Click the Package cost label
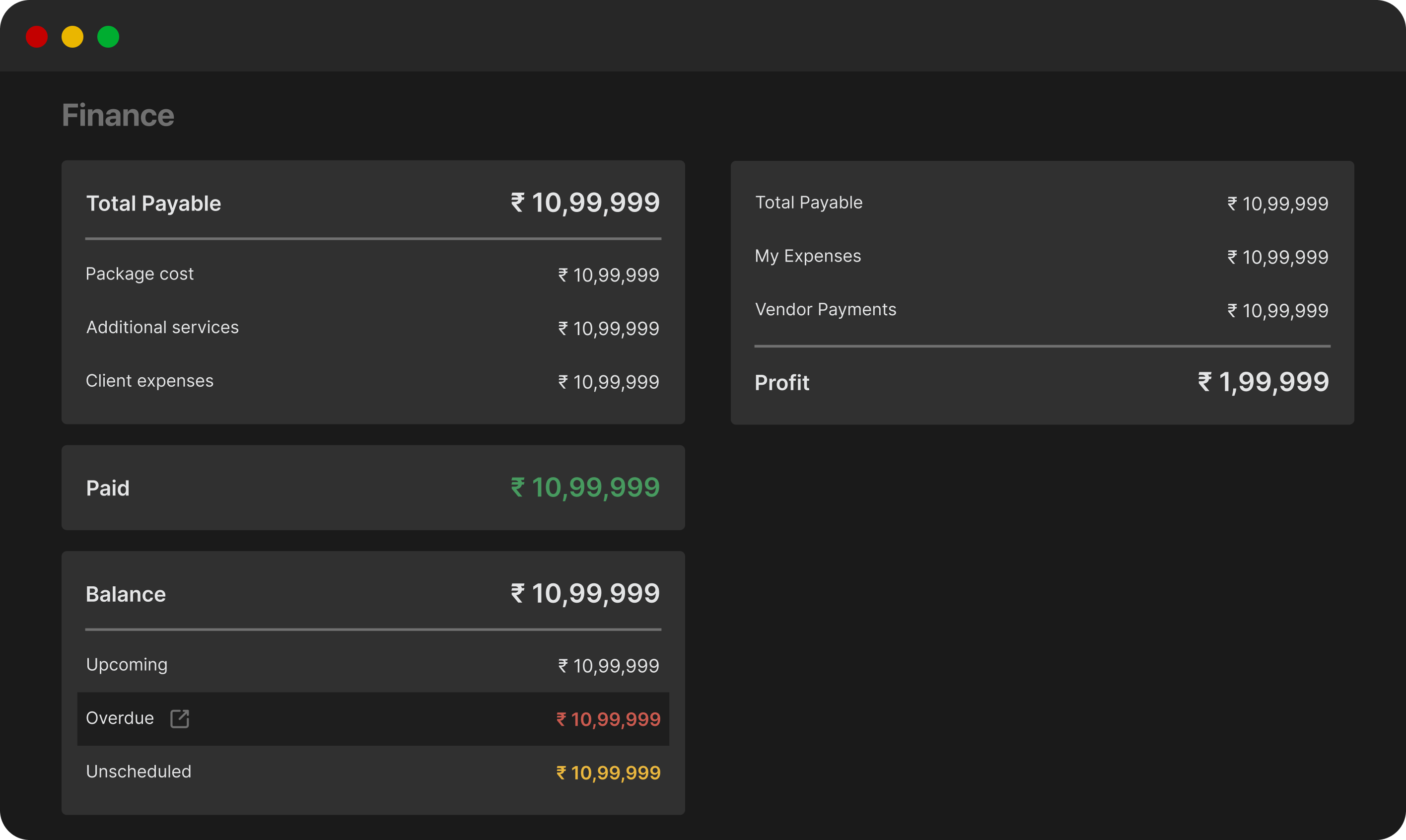This screenshot has height=840, width=1406. pyautogui.click(x=139, y=274)
